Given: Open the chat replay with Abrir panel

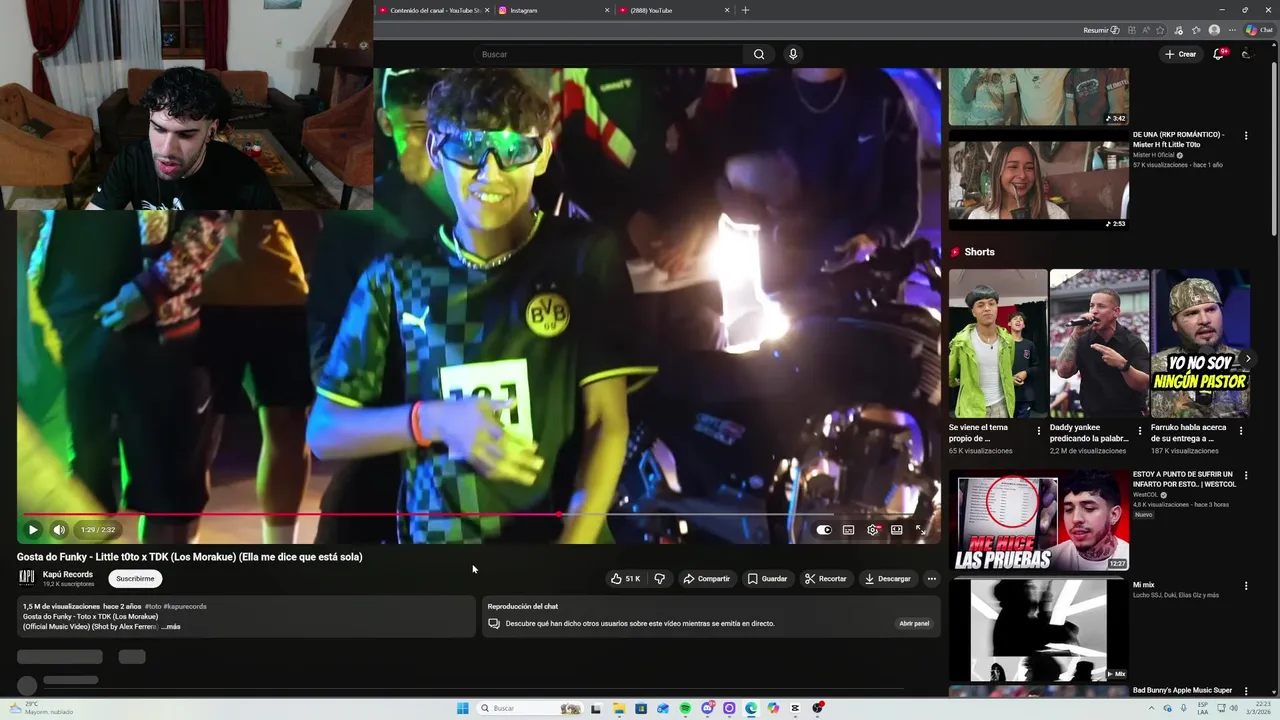Looking at the screenshot, I should [914, 624].
